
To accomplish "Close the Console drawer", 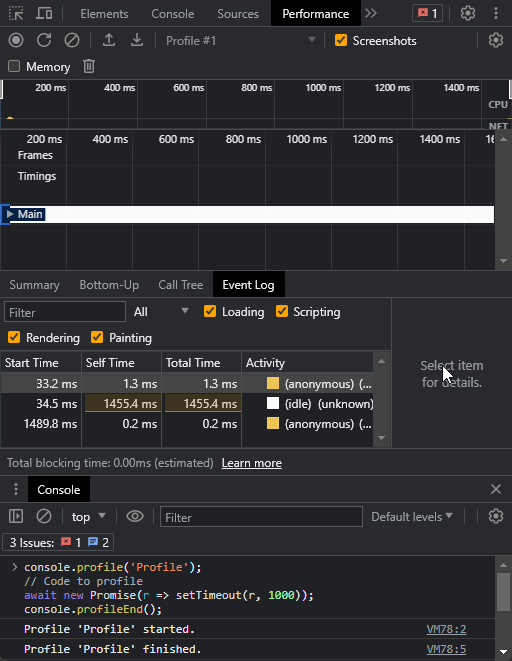I will [x=496, y=489].
